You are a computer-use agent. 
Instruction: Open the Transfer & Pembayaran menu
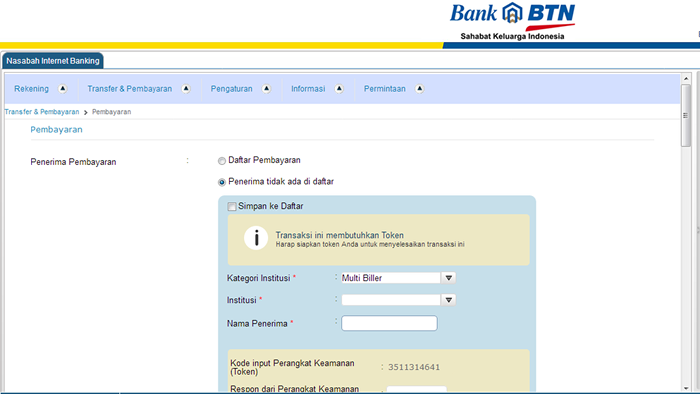tap(129, 89)
